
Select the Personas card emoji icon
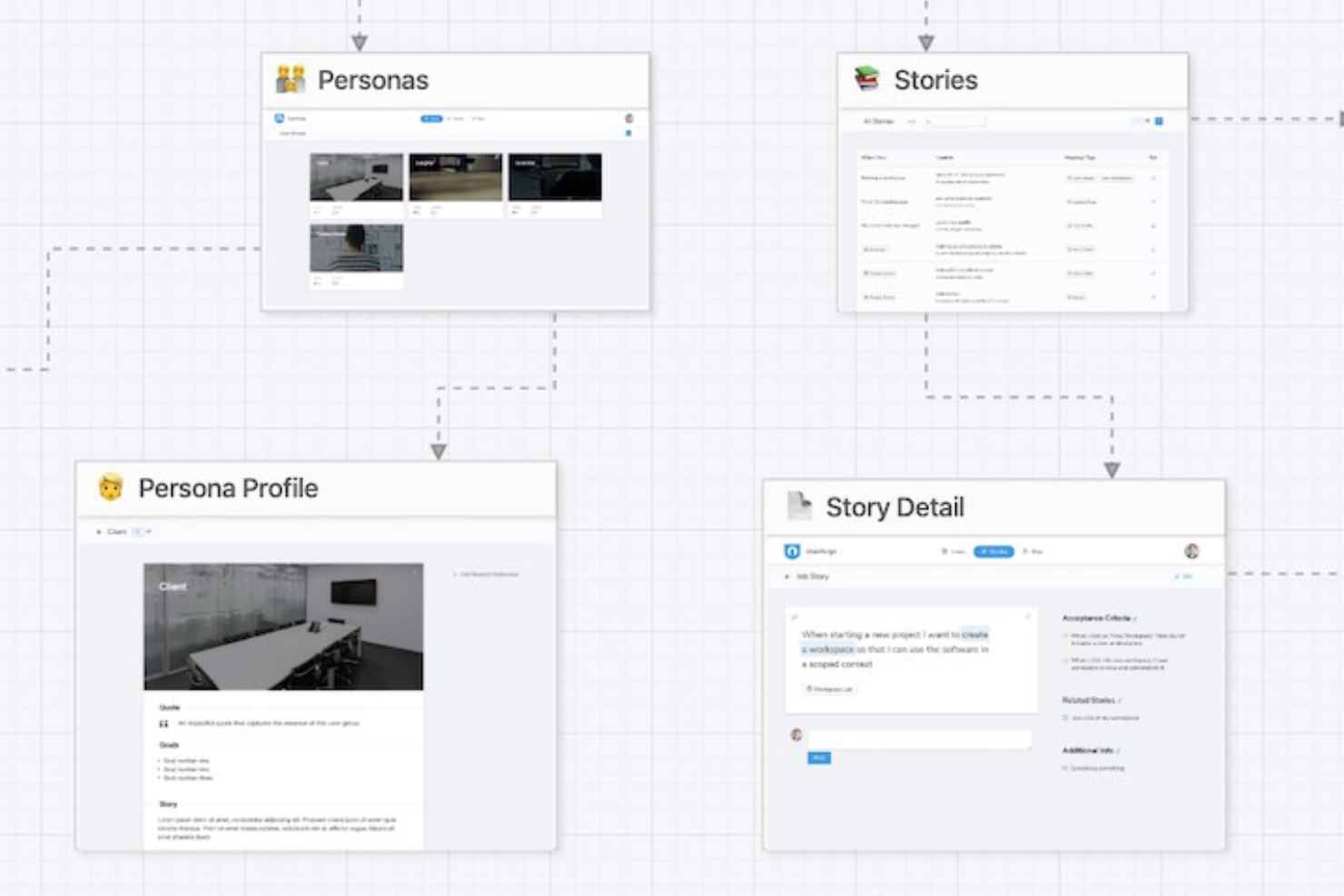click(x=291, y=80)
